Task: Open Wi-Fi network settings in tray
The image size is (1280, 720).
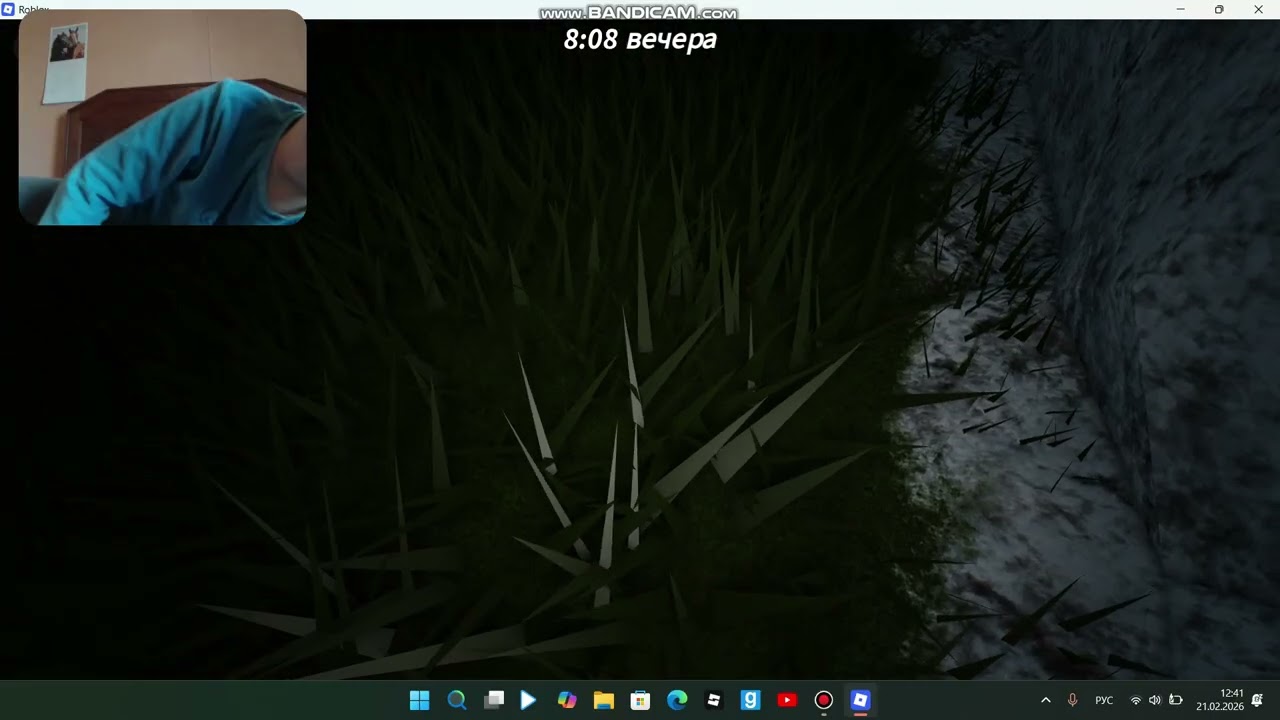Action: click(1135, 700)
